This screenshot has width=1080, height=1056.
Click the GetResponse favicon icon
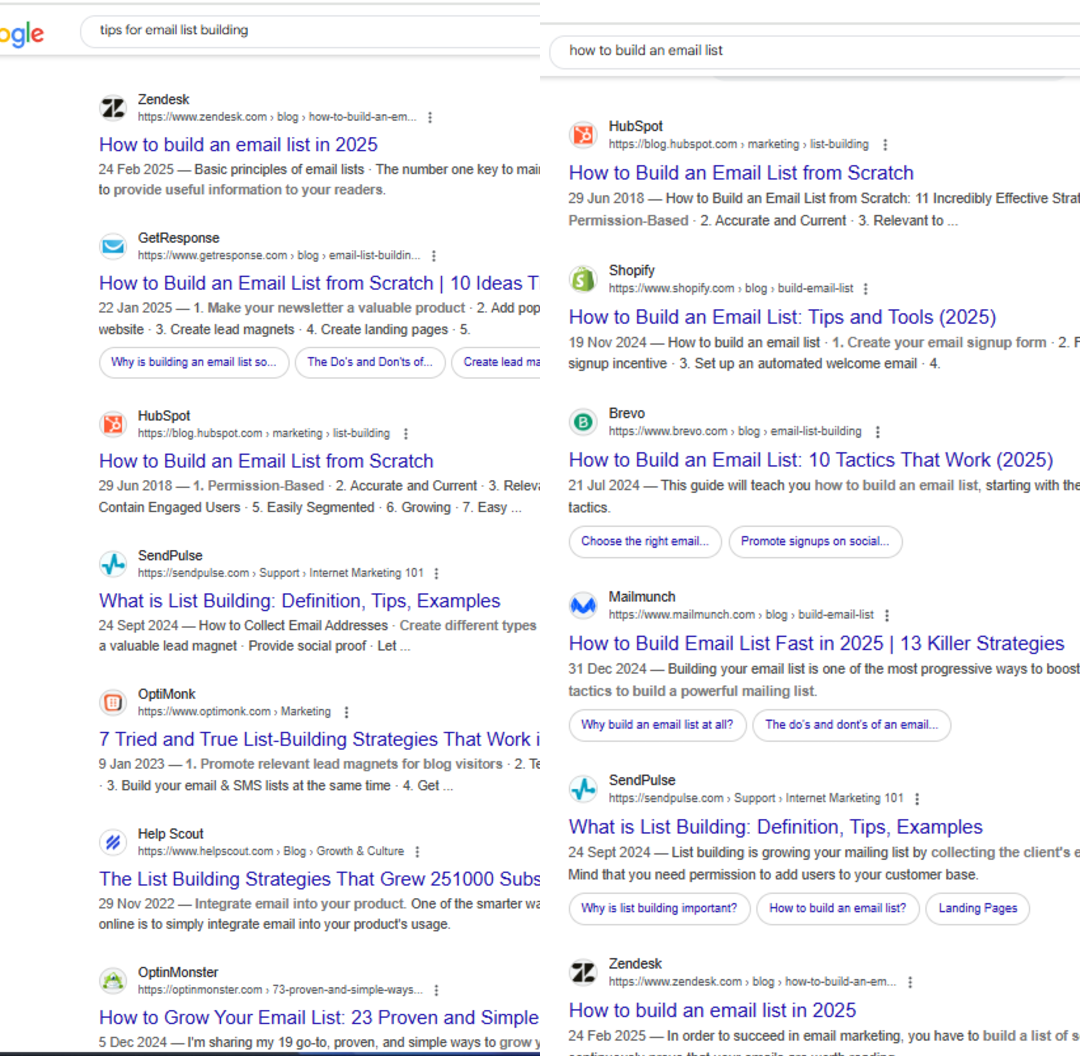coord(113,246)
